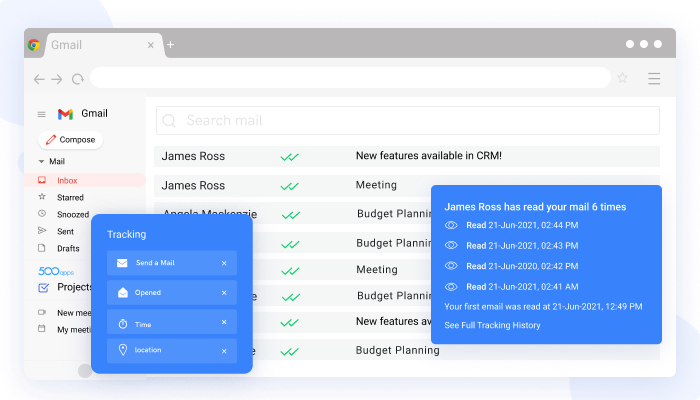Open the Sent folder

[65, 231]
